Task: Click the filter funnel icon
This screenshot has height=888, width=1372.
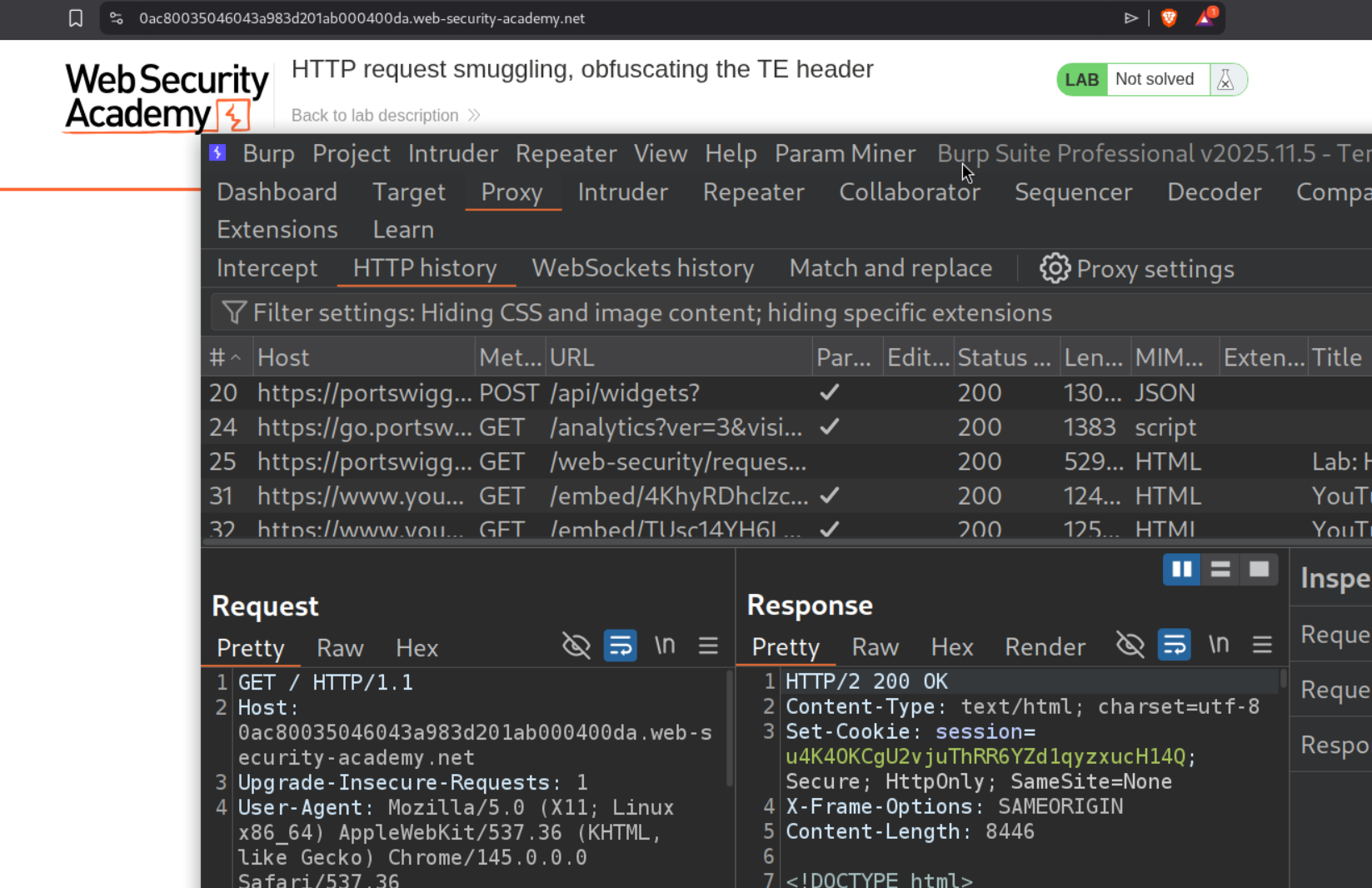Action: click(x=234, y=312)
